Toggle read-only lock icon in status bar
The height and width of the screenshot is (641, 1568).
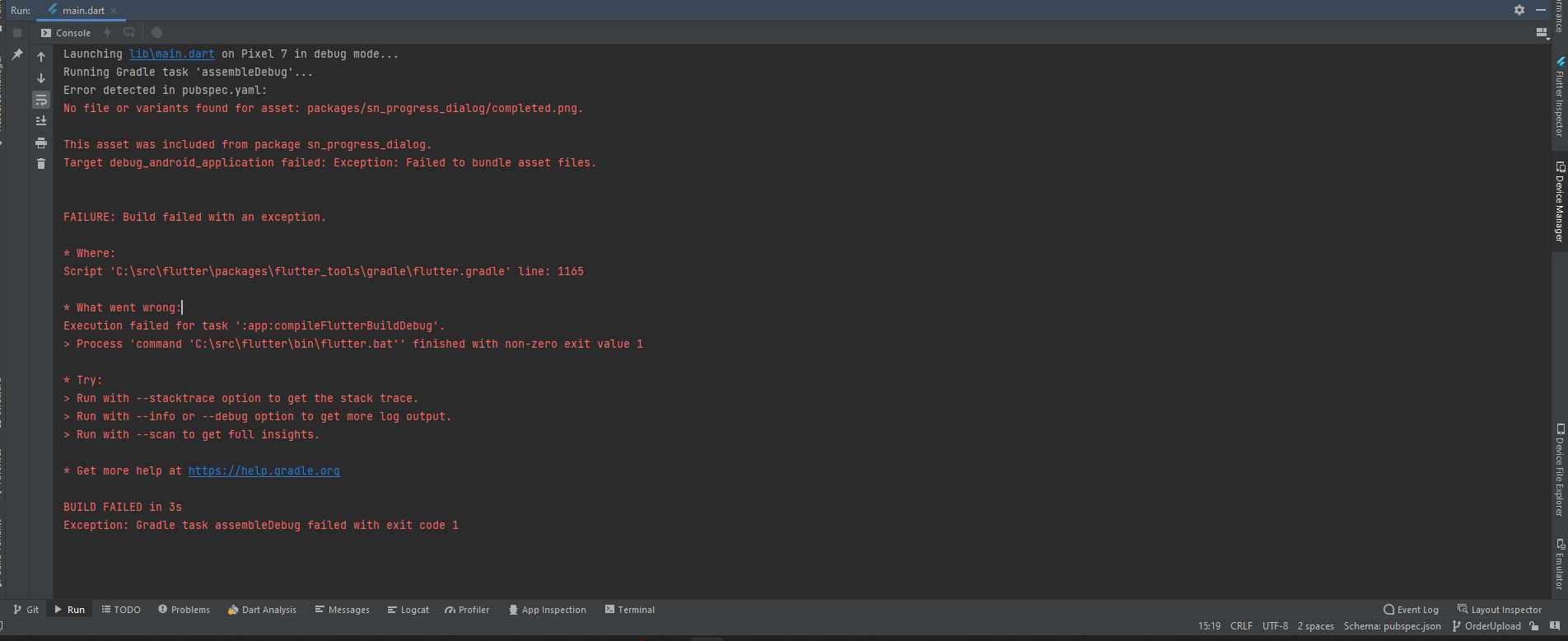point(1534,626)
